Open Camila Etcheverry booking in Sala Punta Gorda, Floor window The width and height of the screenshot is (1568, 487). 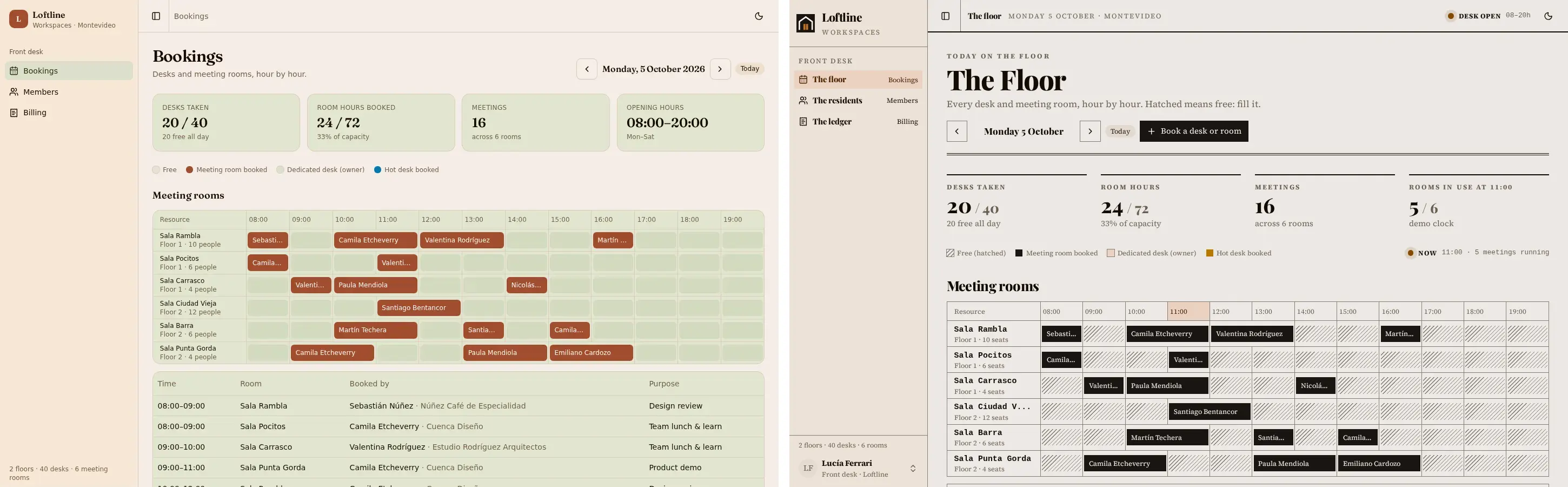point(1125,463)
